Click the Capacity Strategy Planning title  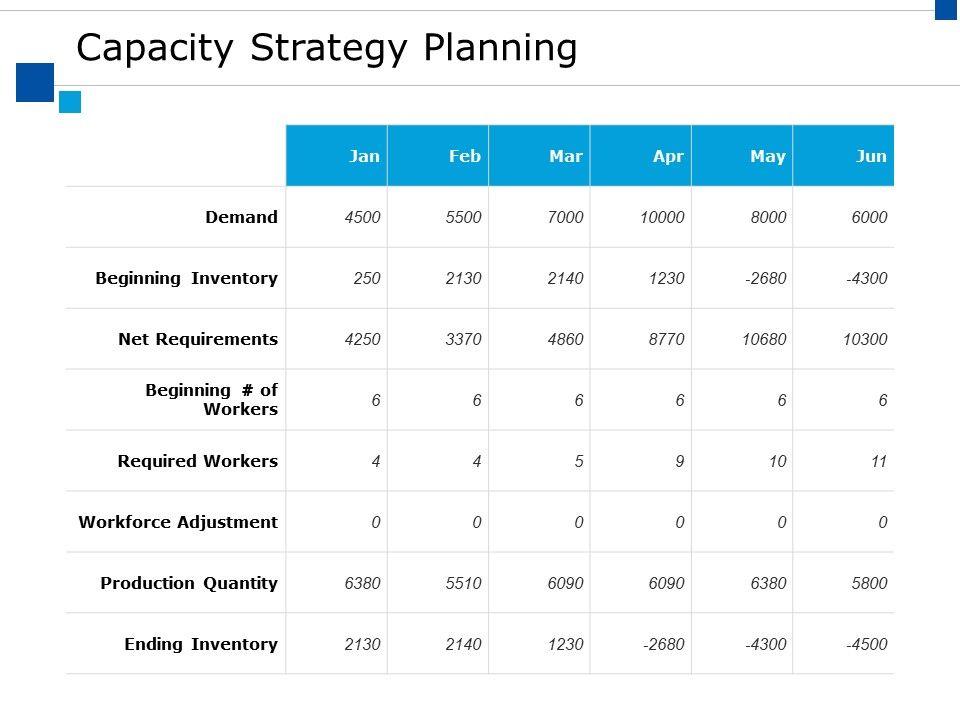pyautogui.click(x=327, y=48)
